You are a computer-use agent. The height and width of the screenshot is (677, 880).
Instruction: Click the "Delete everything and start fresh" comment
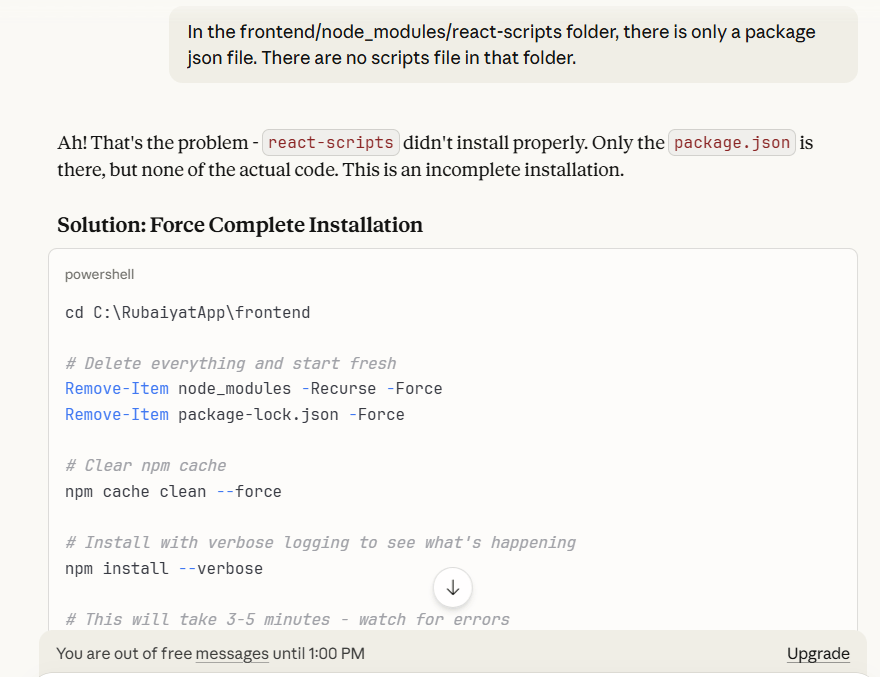pyautogui.click(x=230, y=363)
